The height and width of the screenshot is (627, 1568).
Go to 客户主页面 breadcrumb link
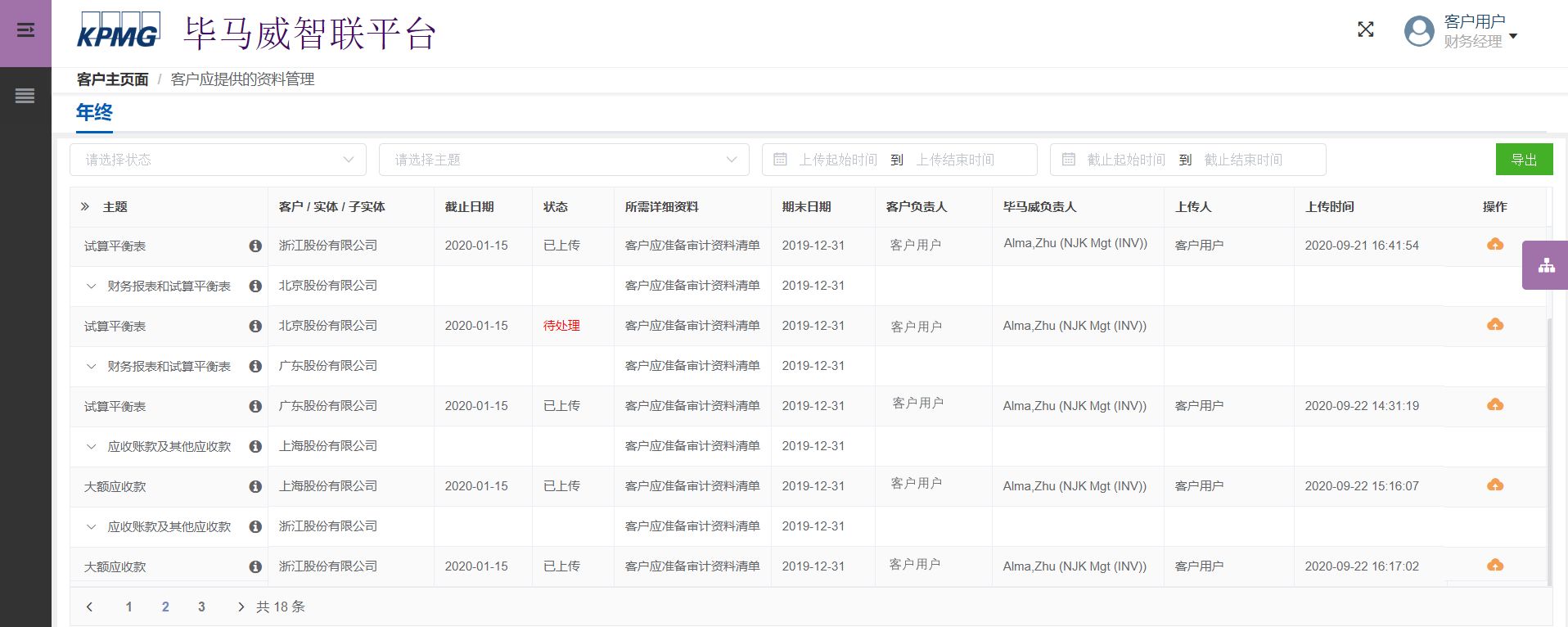point(112,79)
